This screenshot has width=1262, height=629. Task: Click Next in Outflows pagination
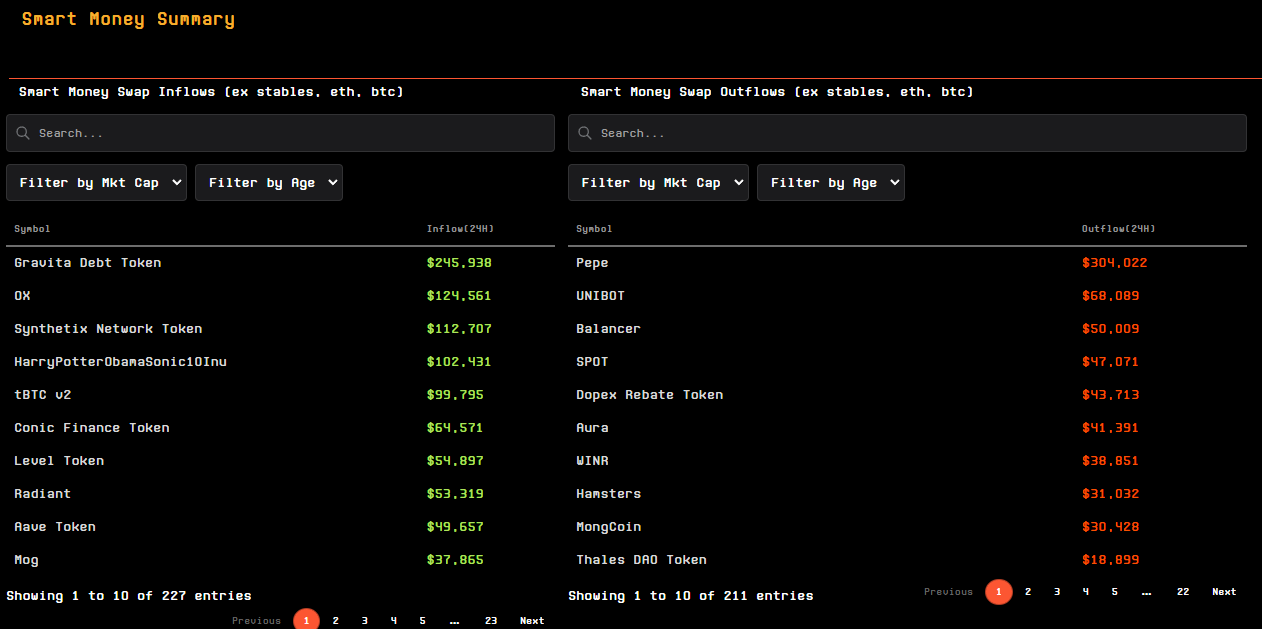[x=1224, y=592]
